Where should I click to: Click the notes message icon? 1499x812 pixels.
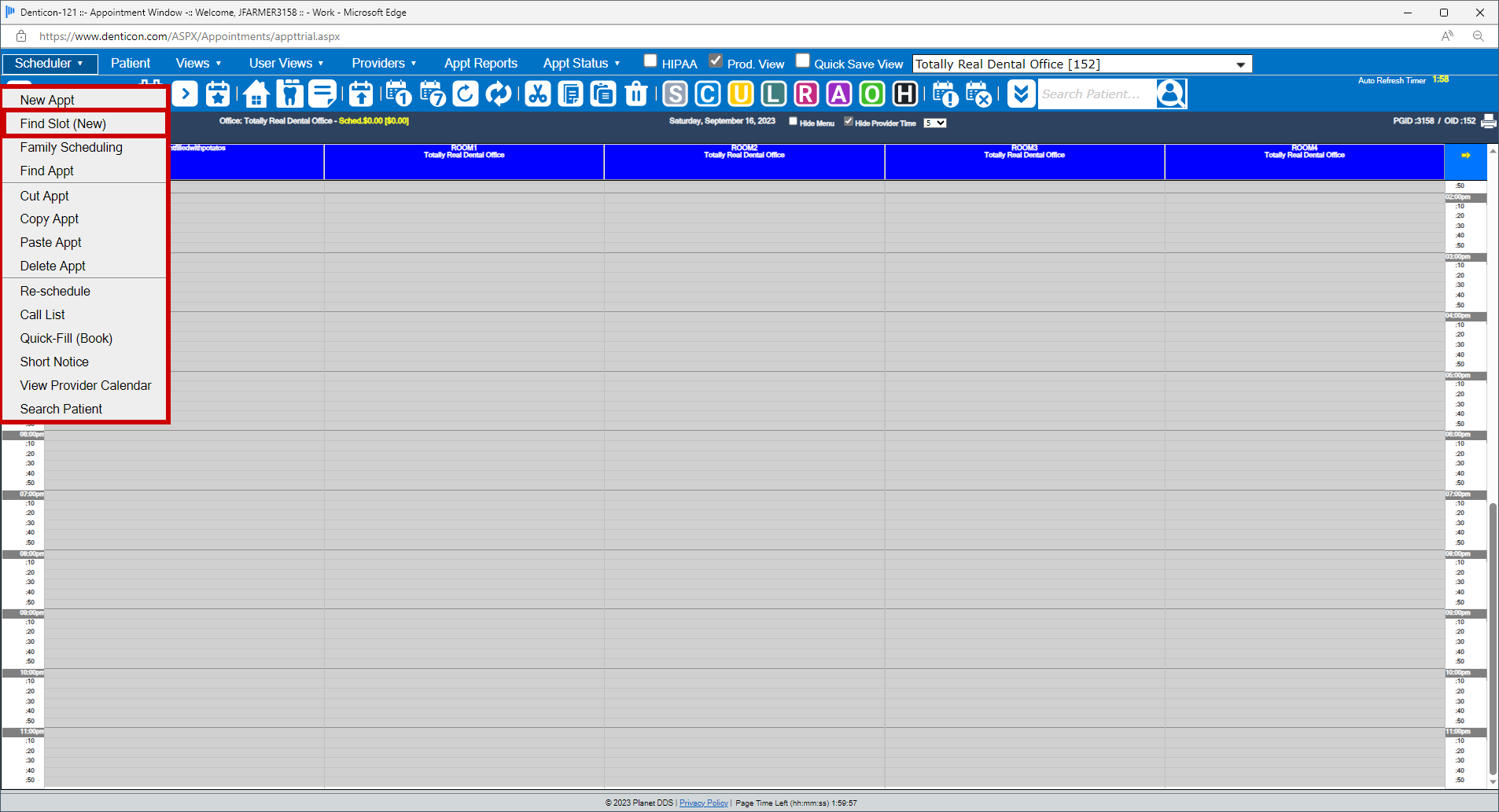[x=322, y=94]
